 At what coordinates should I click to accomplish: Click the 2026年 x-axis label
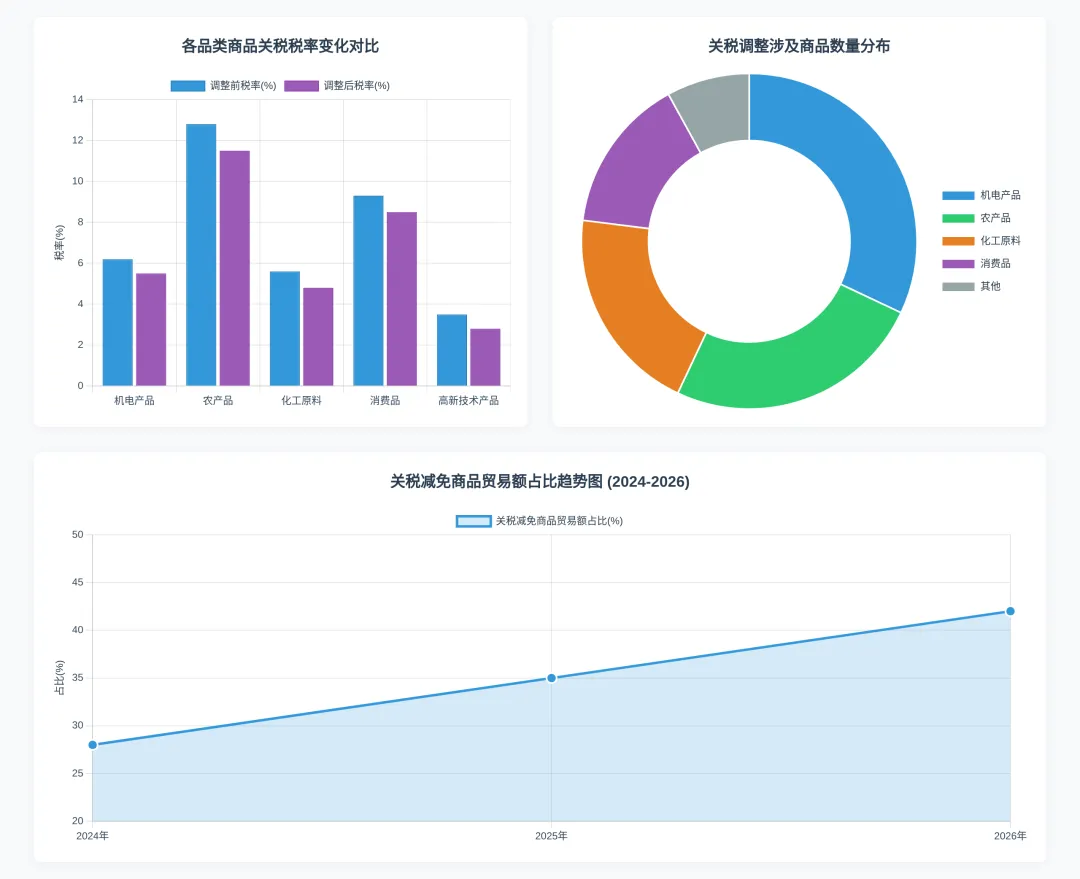point(1010,836)
